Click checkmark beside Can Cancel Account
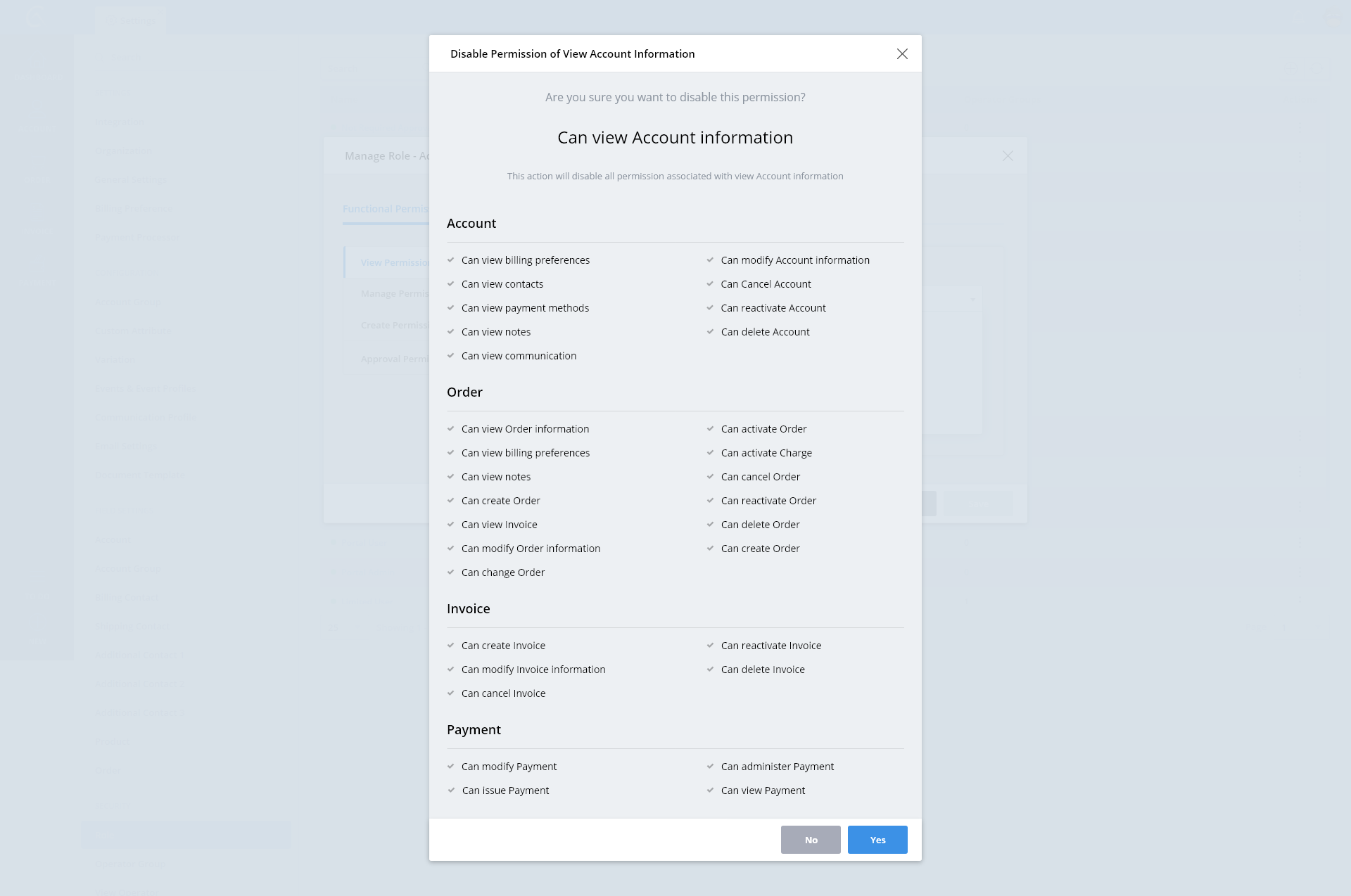 (x=710, y=284)
